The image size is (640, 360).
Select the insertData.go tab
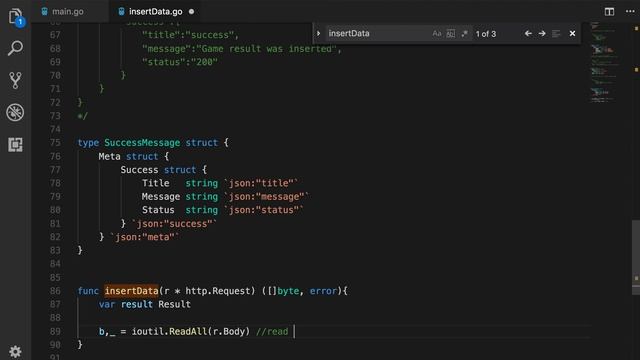(155, 11)
